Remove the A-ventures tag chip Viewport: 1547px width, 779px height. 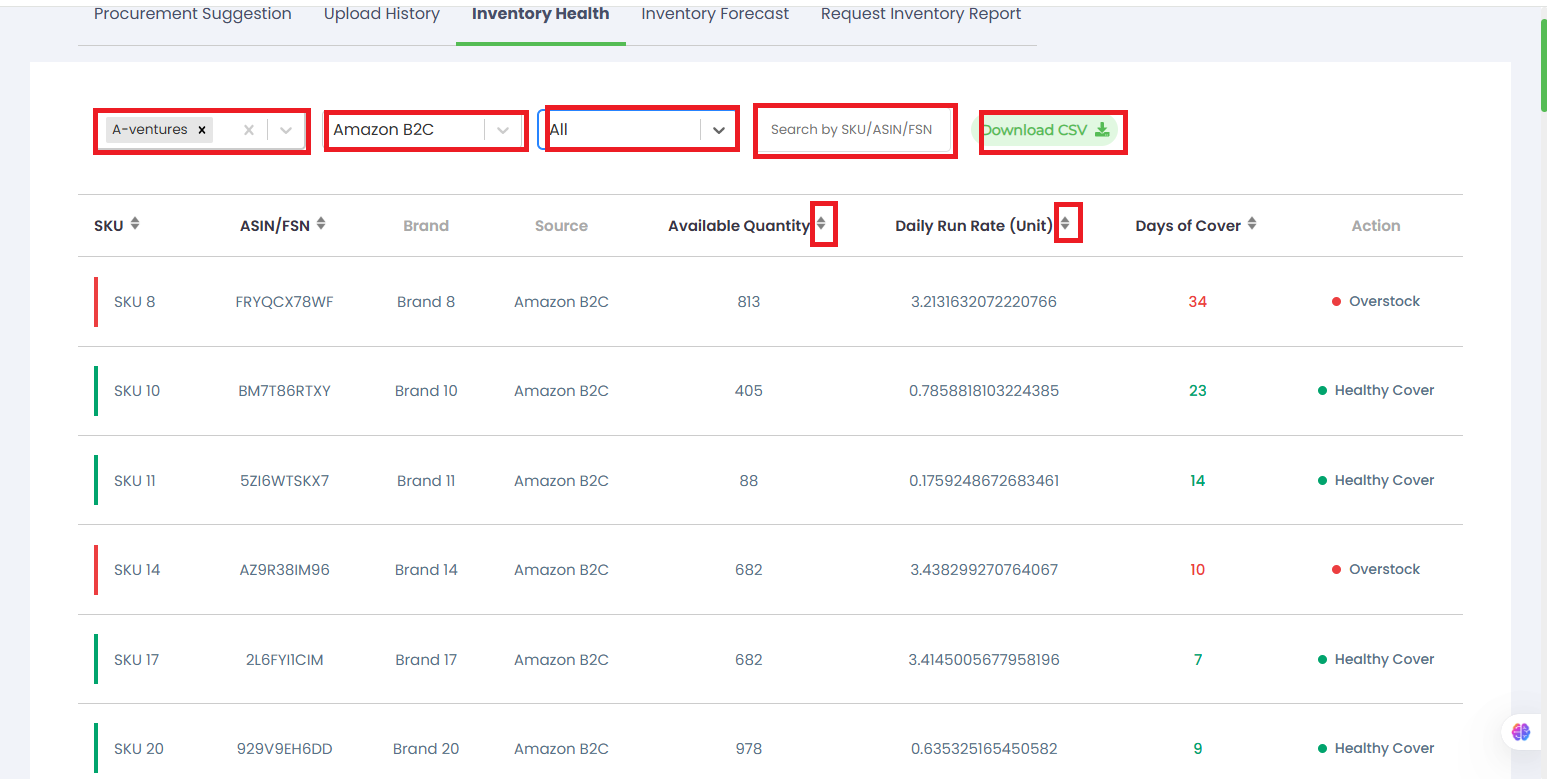(x=202, y=130)
